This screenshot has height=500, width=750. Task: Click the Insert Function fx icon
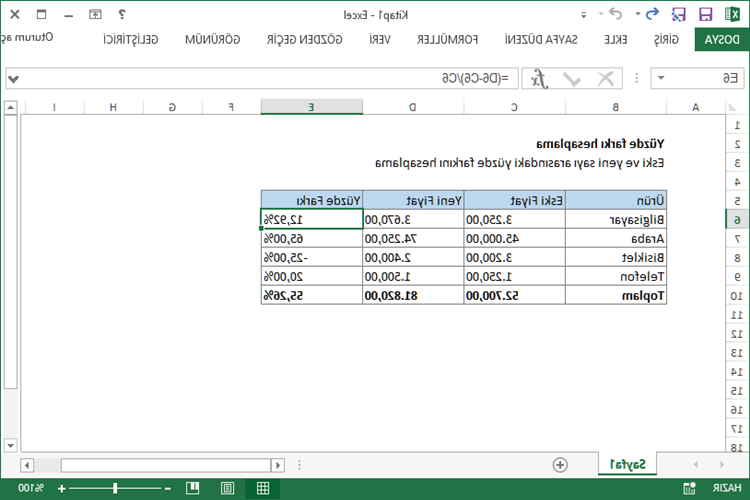pos(538,78)
